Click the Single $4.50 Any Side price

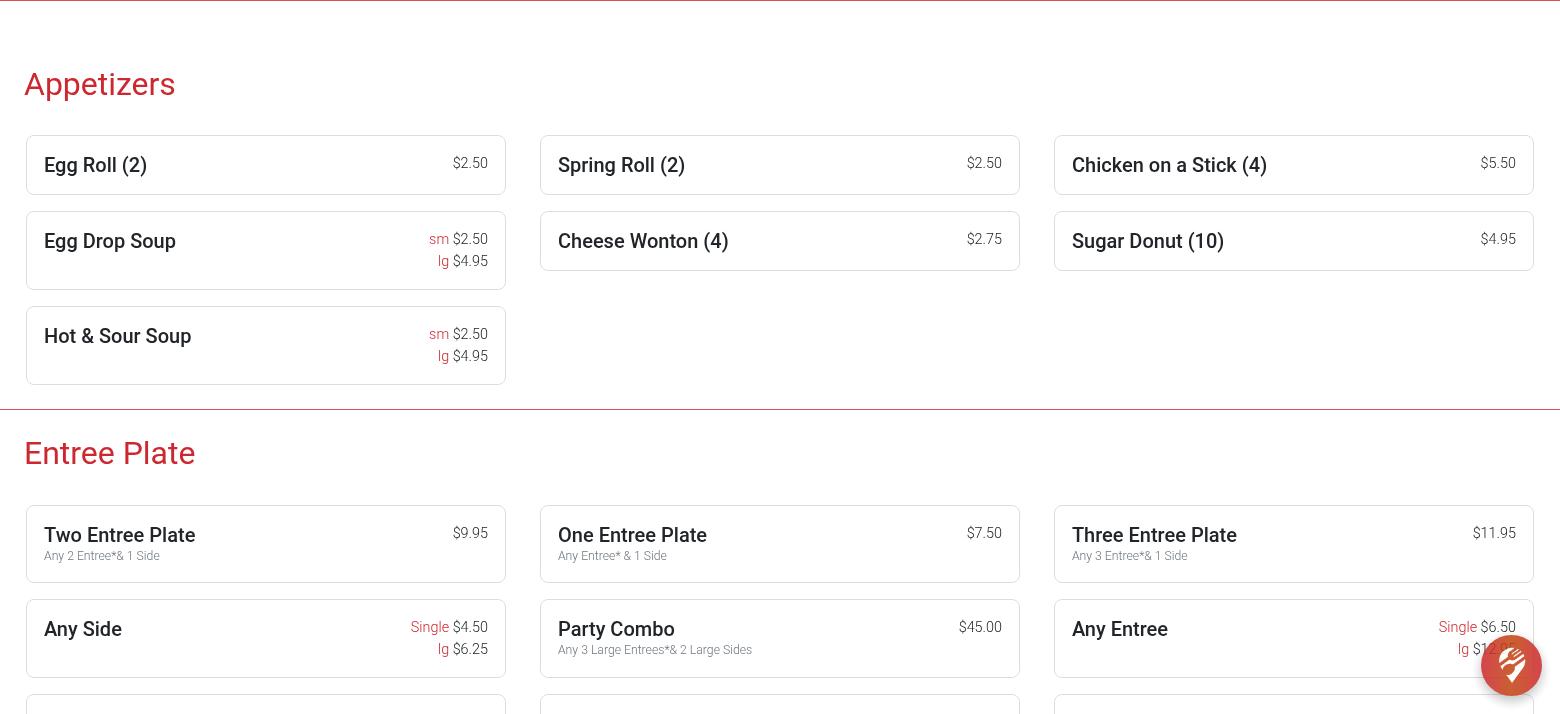470,627
